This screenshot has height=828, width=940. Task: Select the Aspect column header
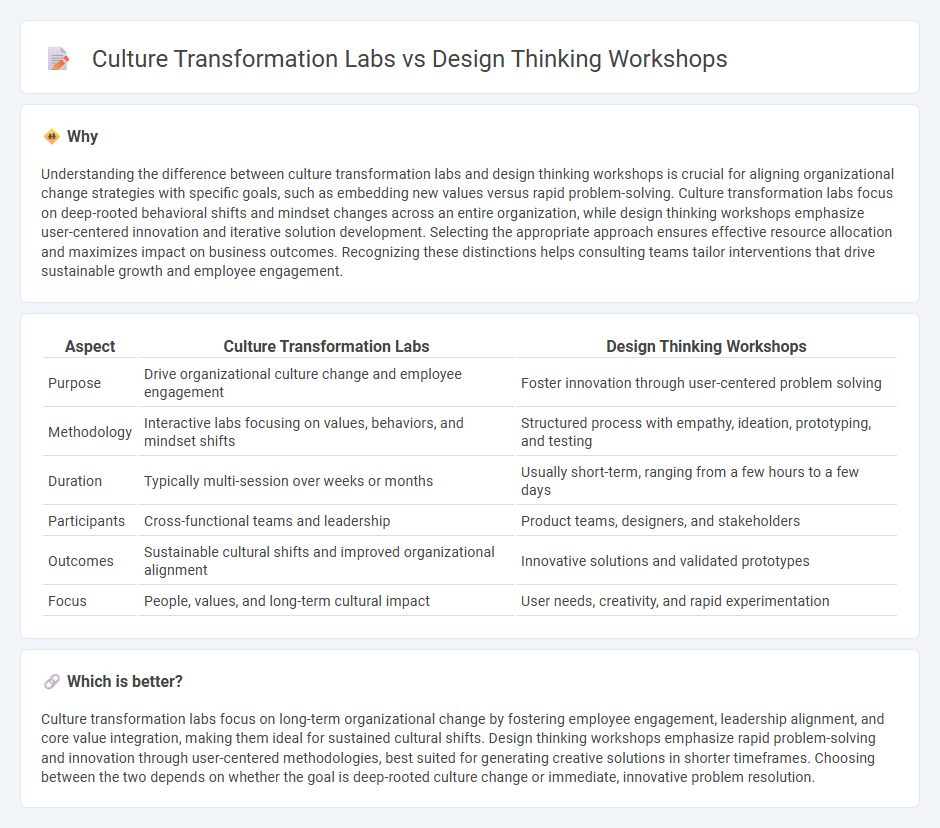[x=90, y=347]
